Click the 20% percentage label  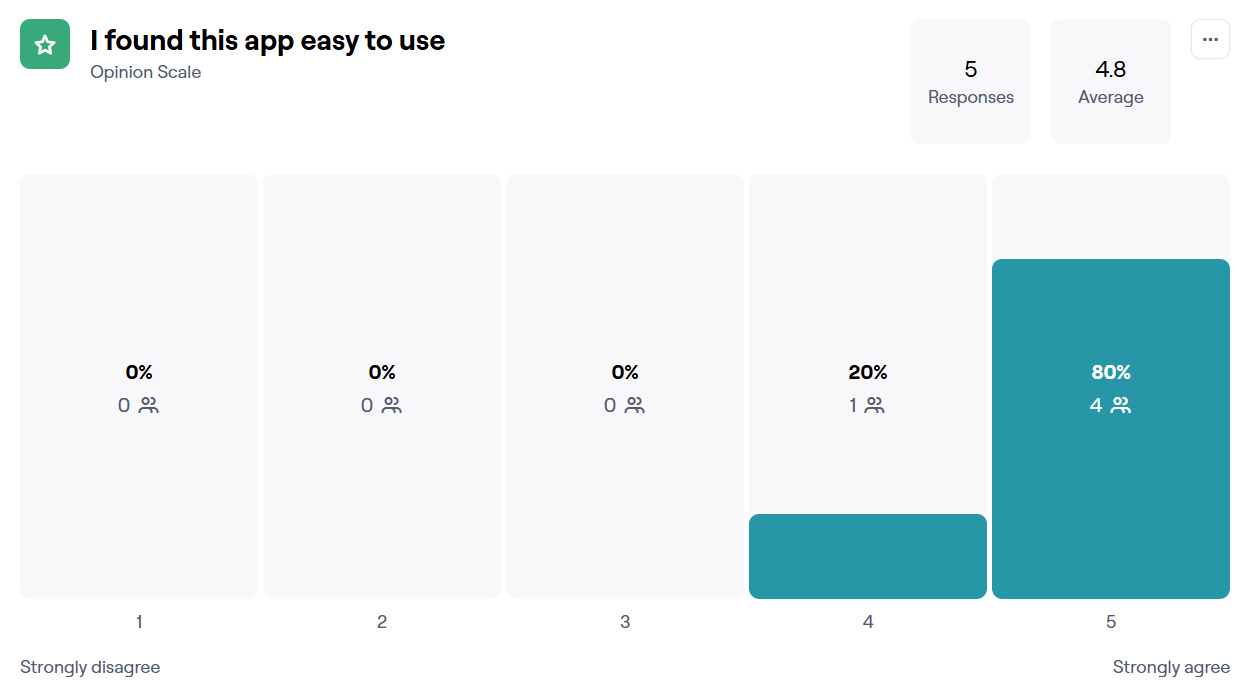coord(867,372)
